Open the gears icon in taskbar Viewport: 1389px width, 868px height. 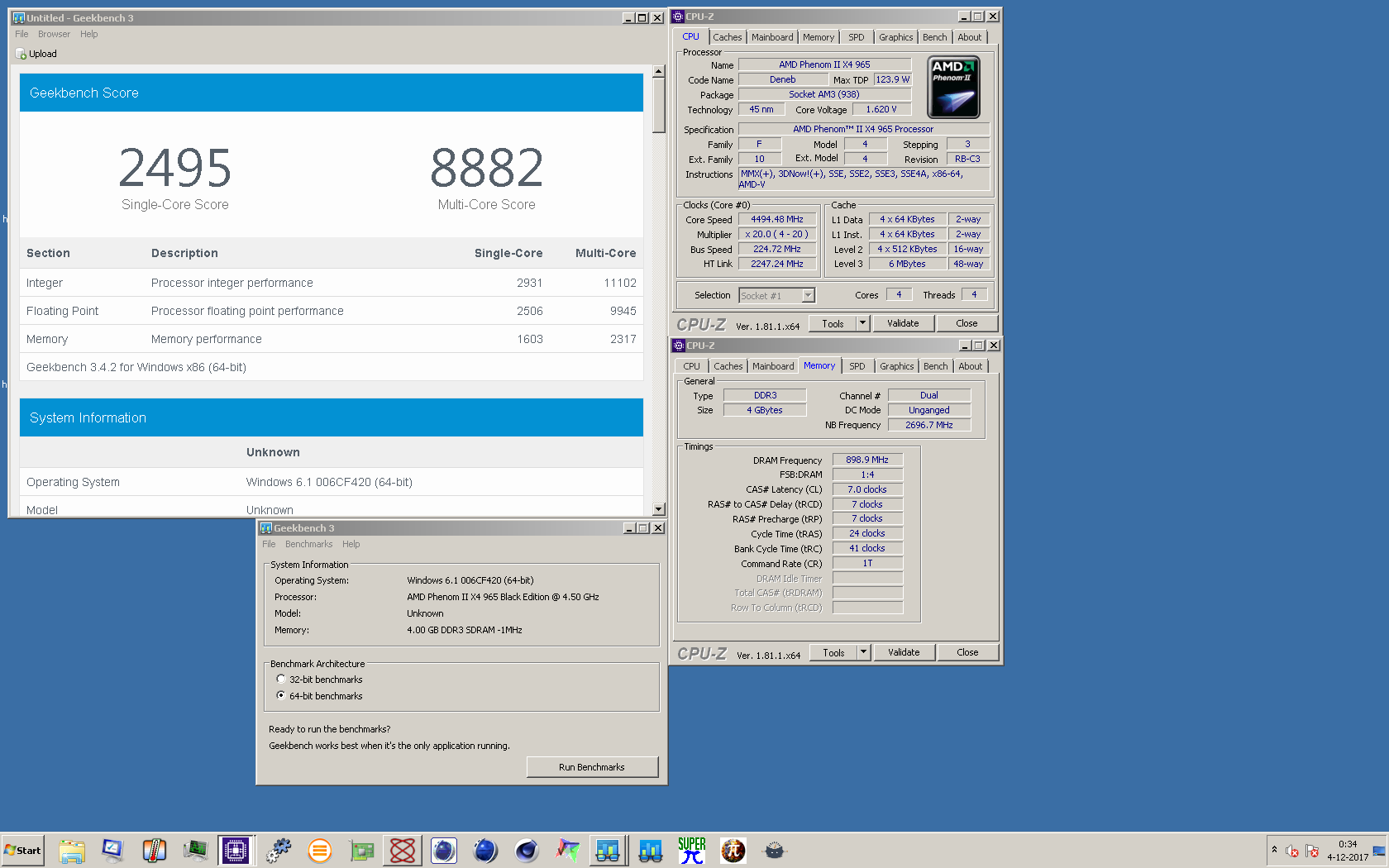(x=279, y=850)
